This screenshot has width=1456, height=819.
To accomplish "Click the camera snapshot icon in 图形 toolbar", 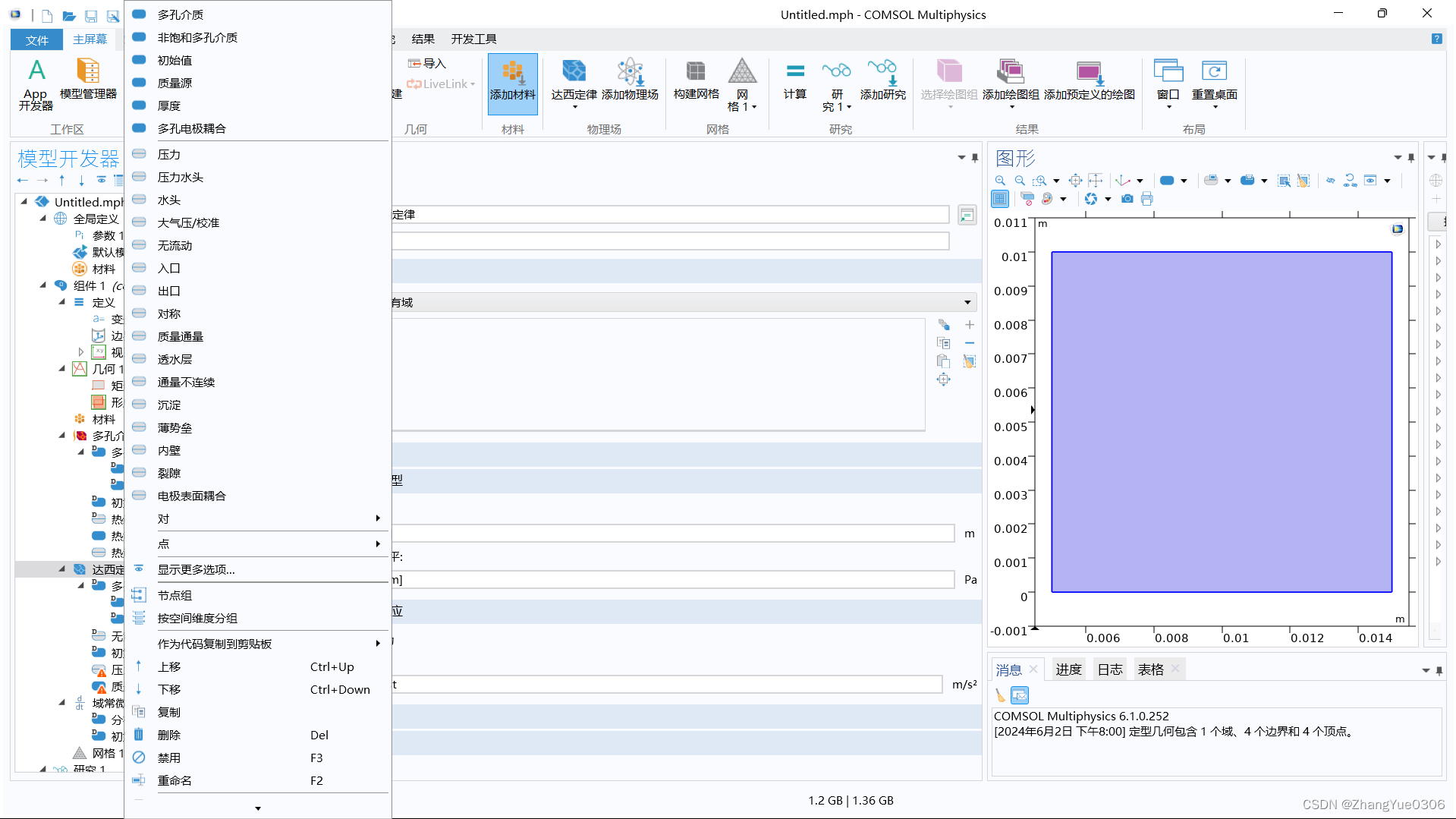I will [x=1127, y=199].
